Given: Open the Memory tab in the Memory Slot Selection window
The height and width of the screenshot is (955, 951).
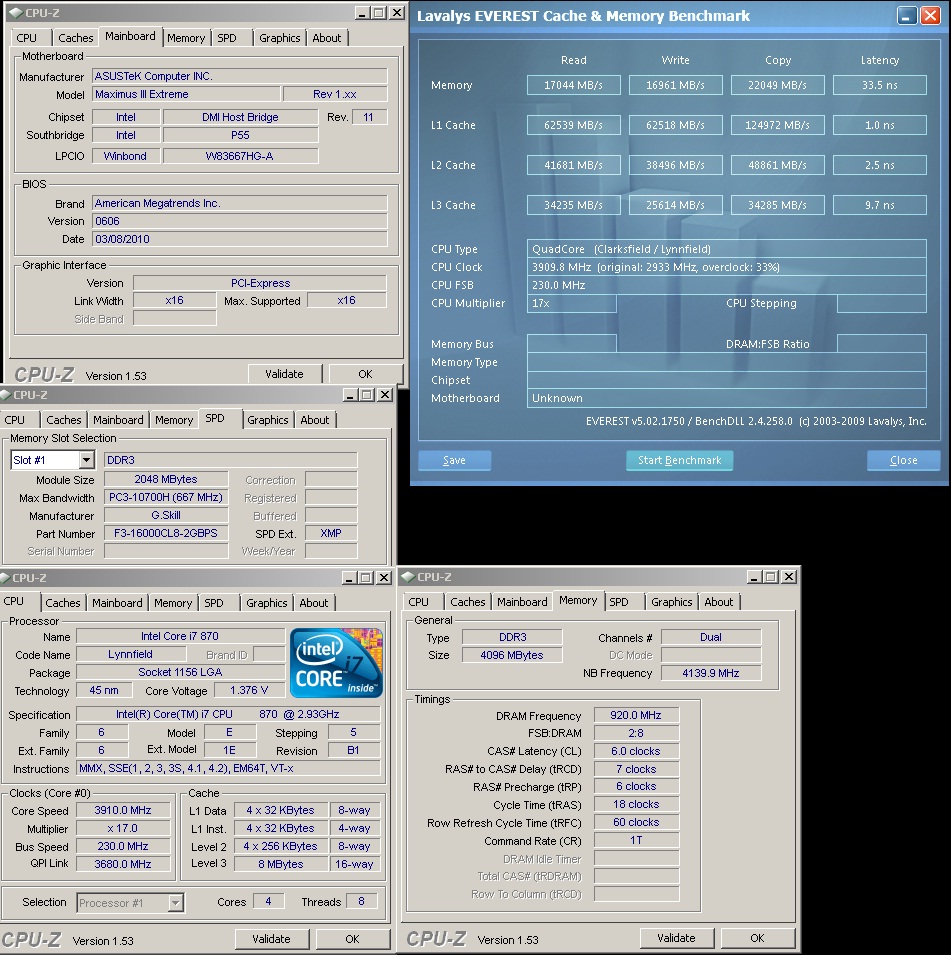Looking at the screenshot, I should coord(174,420).
